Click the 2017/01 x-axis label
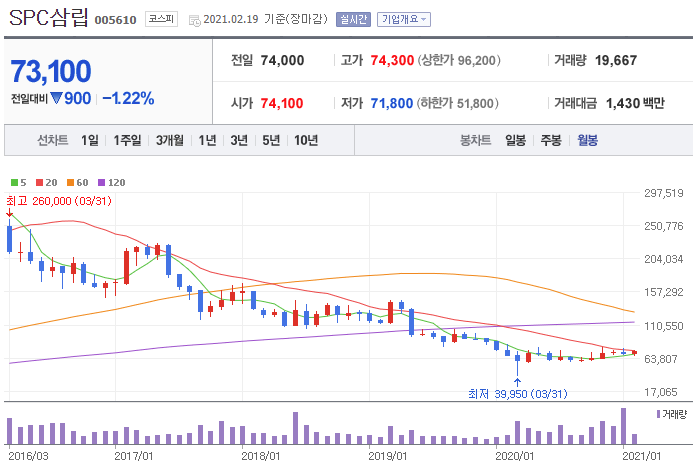693x469 pixels. tap(133, 456)
